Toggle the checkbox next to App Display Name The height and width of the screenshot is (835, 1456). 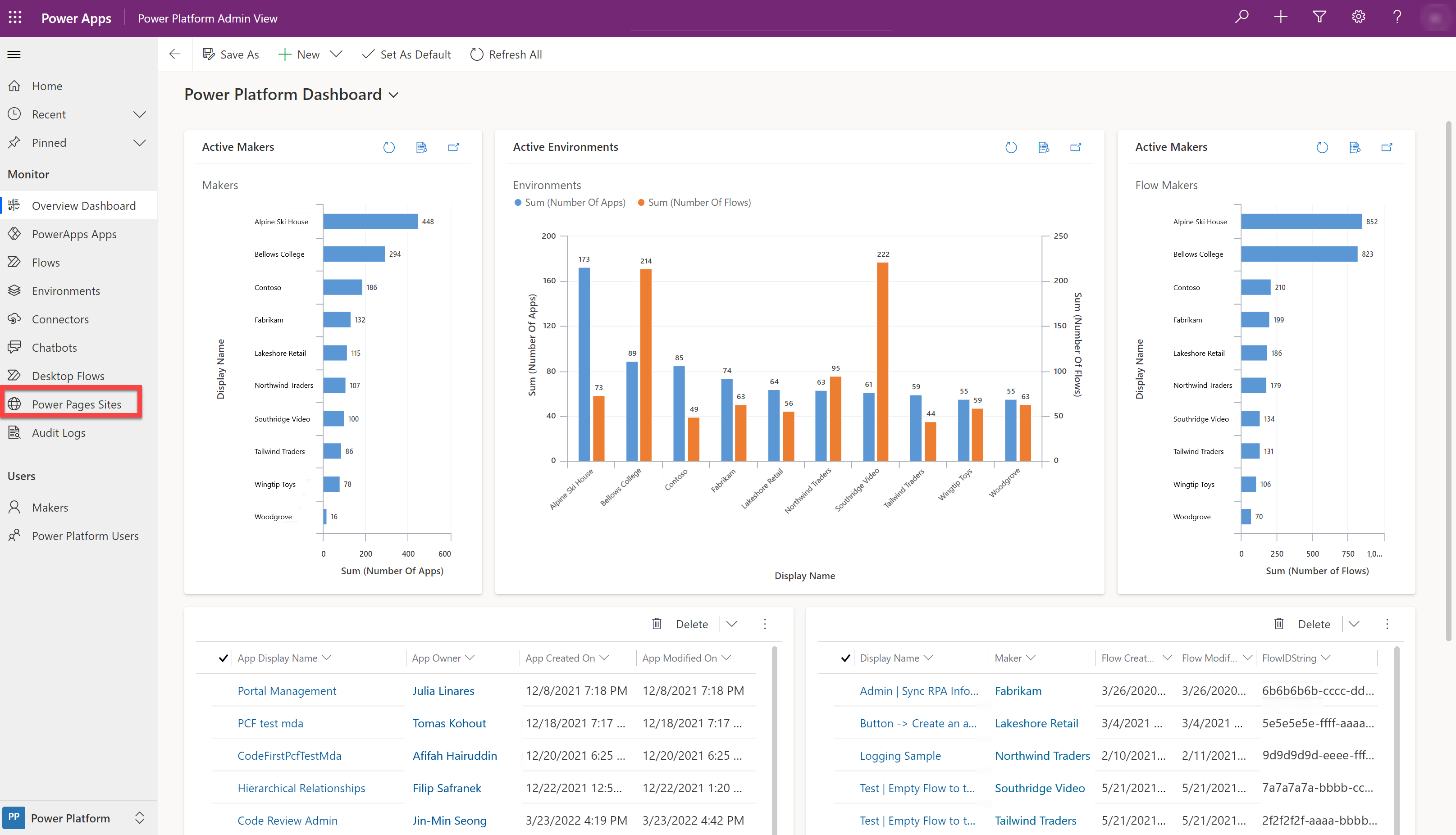point(223,657)
